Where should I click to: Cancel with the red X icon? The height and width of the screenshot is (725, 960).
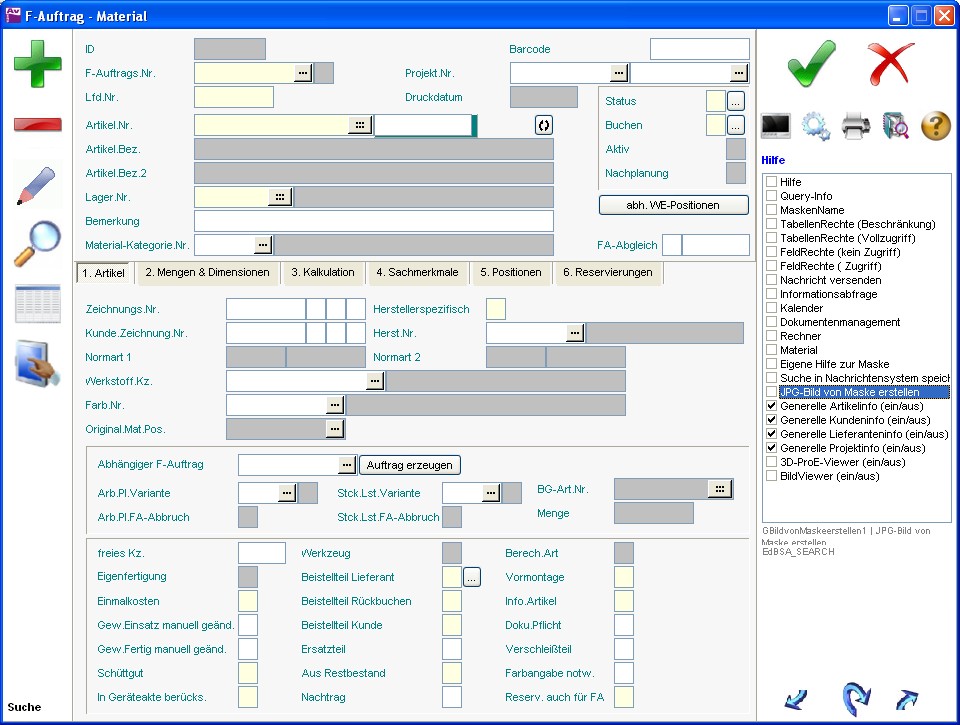[891, 63]
